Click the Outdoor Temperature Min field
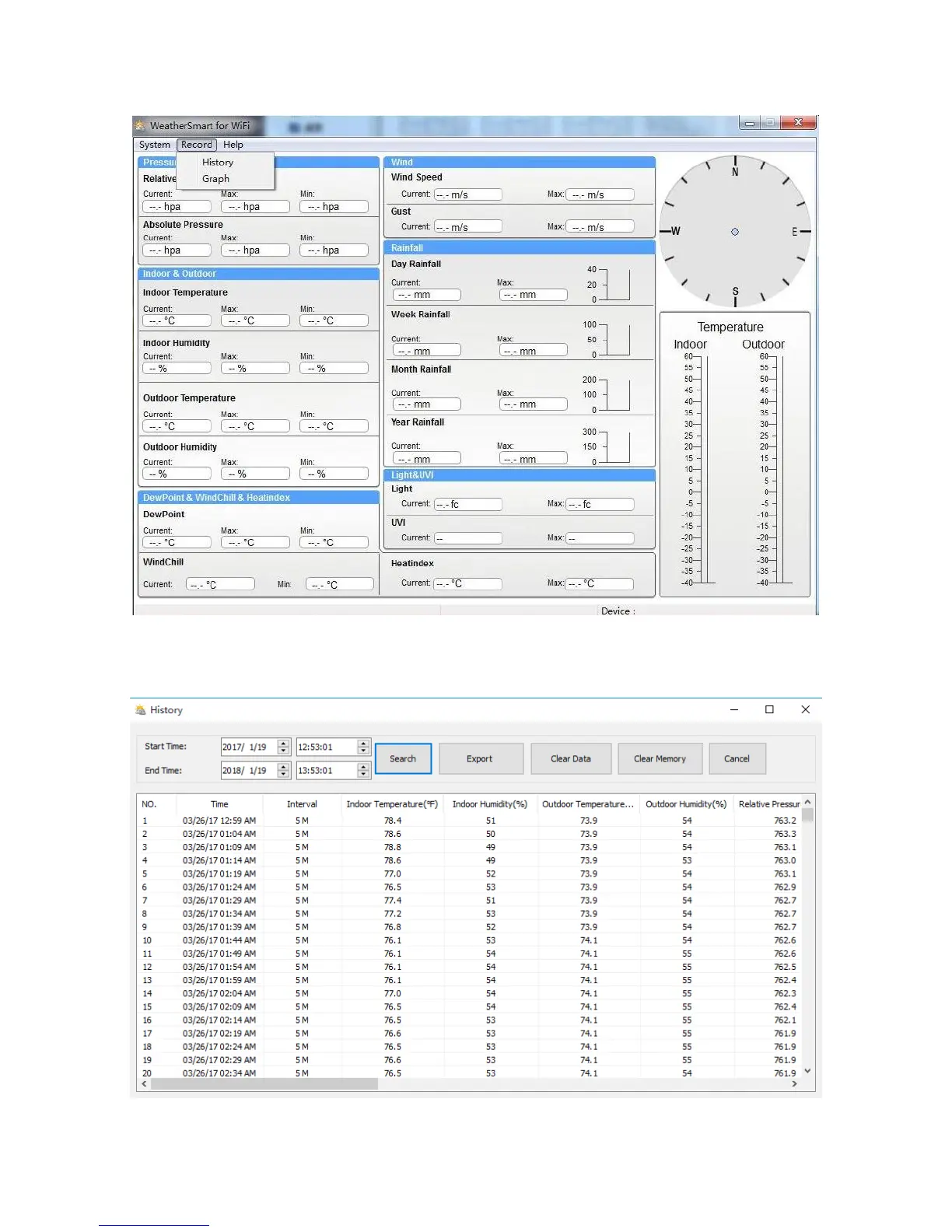Screen dimensions: 952x1232 tap(334, 426)
